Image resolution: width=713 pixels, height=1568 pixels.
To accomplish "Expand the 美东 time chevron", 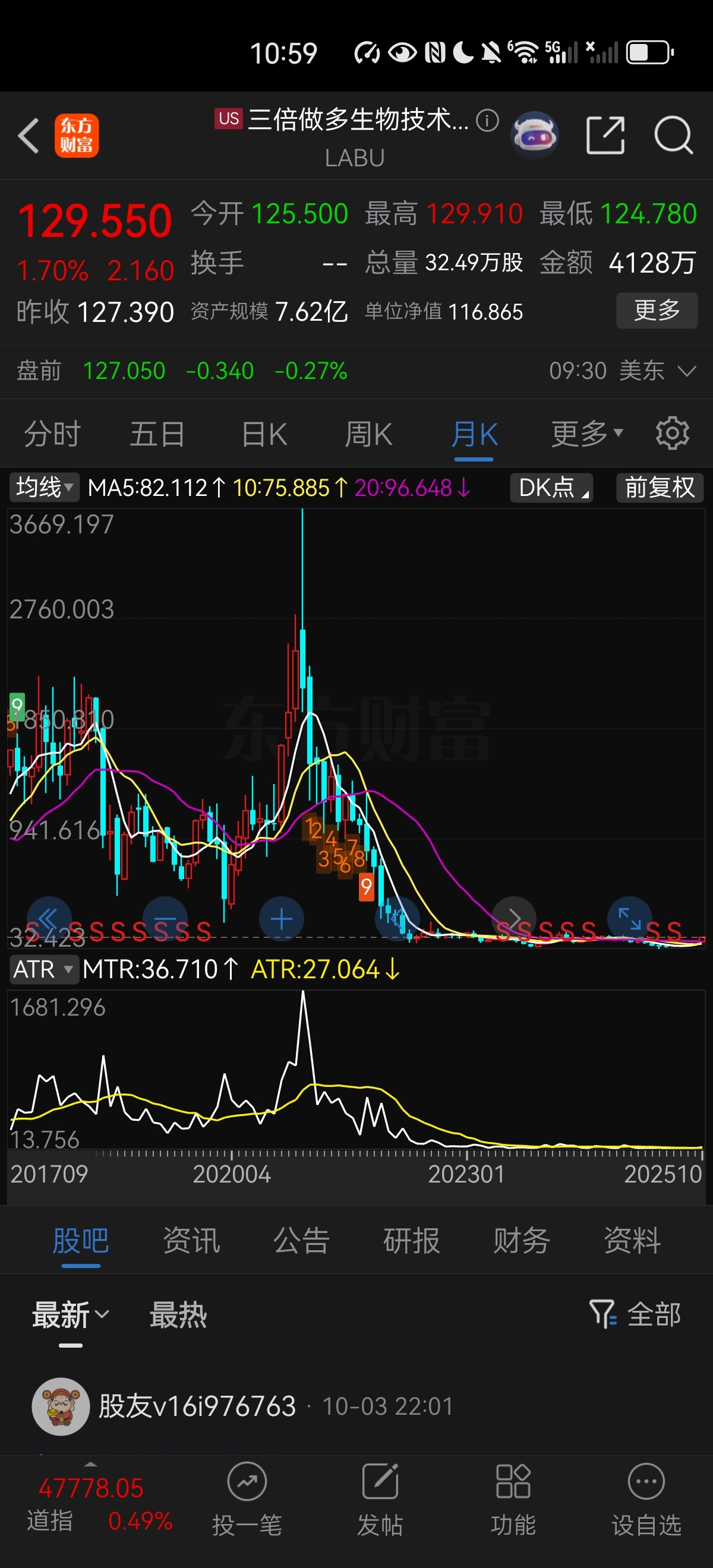I will pyautogui.click(x=687, y=371).
